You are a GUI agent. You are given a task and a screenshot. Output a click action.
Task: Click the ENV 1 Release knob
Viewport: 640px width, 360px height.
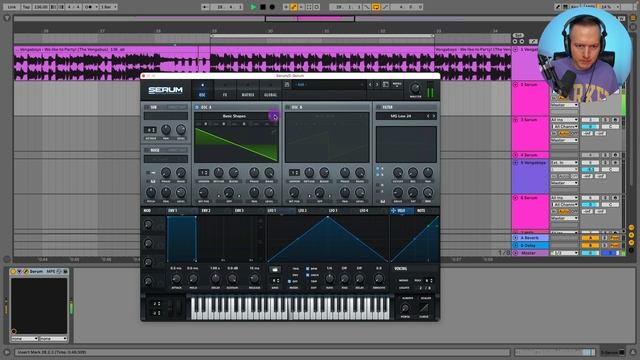[x=254, y=279]
